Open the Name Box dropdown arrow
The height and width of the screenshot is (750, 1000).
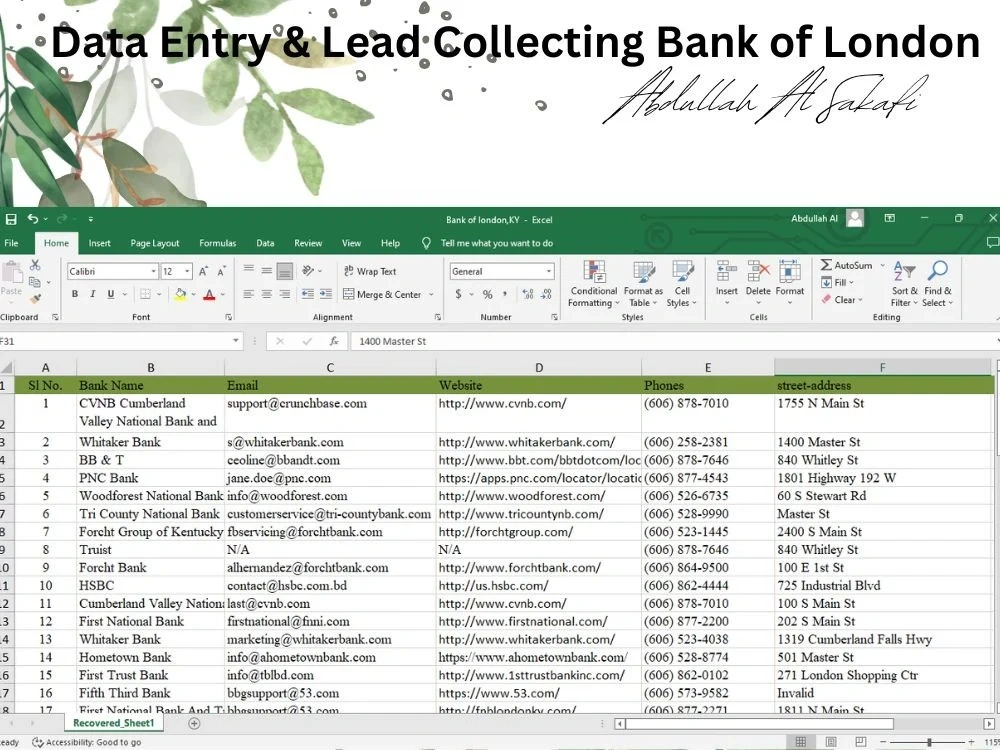click(235, 341)
